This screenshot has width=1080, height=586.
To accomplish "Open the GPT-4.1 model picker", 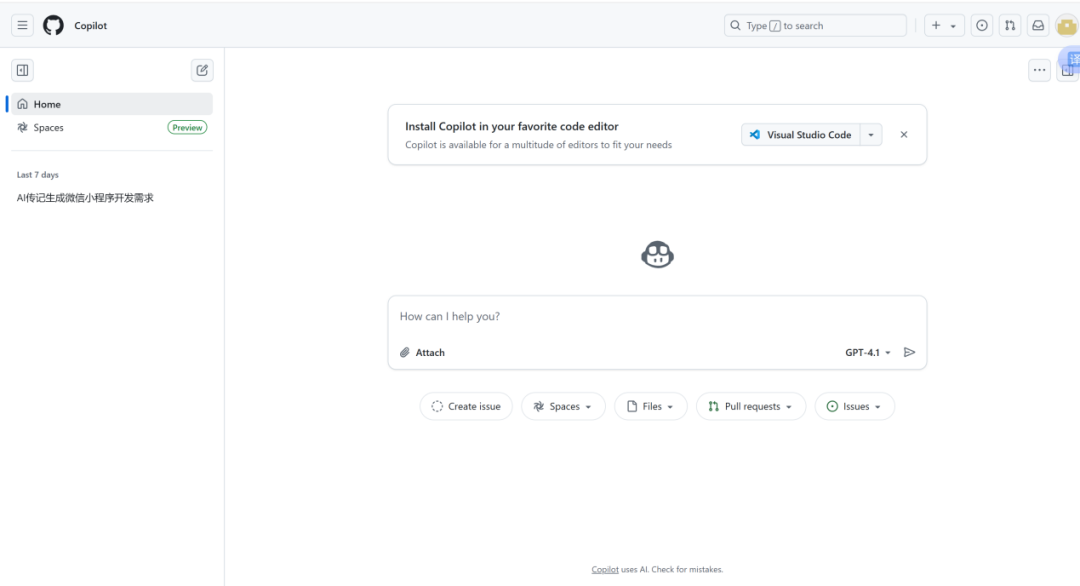I will coord(868,353).
